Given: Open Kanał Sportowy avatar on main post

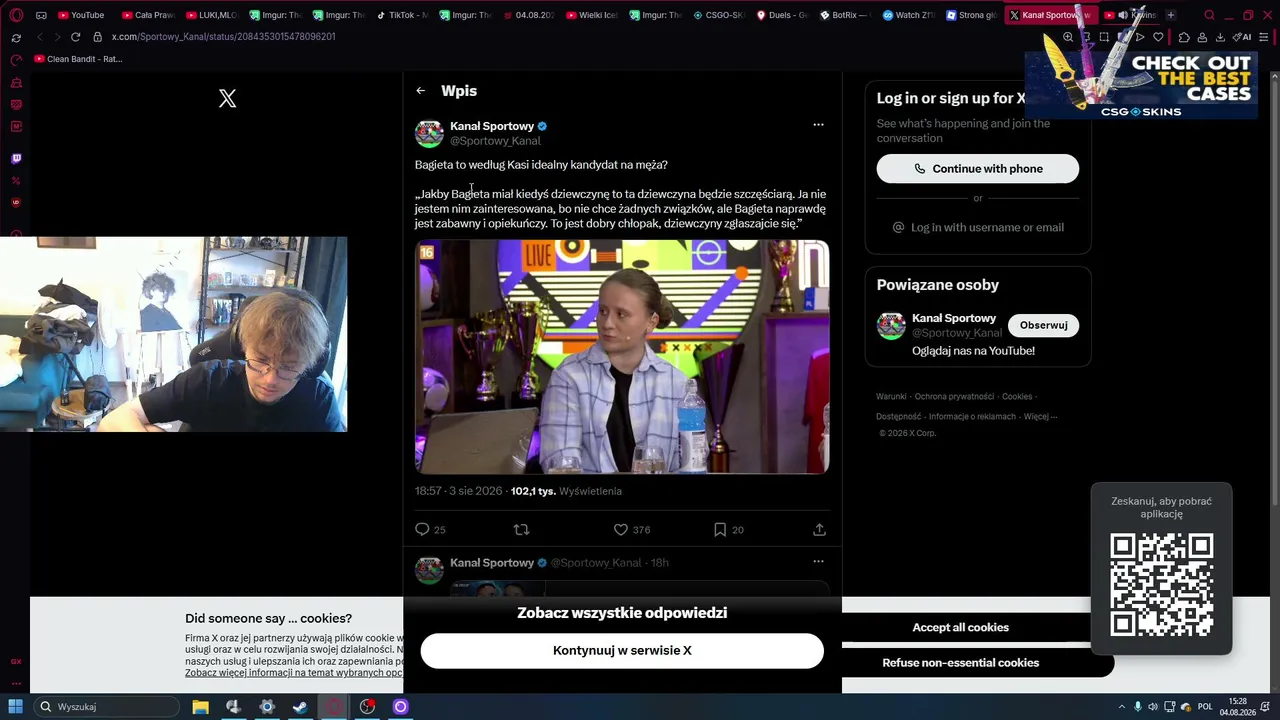Looking at the screenshot, I should click(x=429, y=133).
